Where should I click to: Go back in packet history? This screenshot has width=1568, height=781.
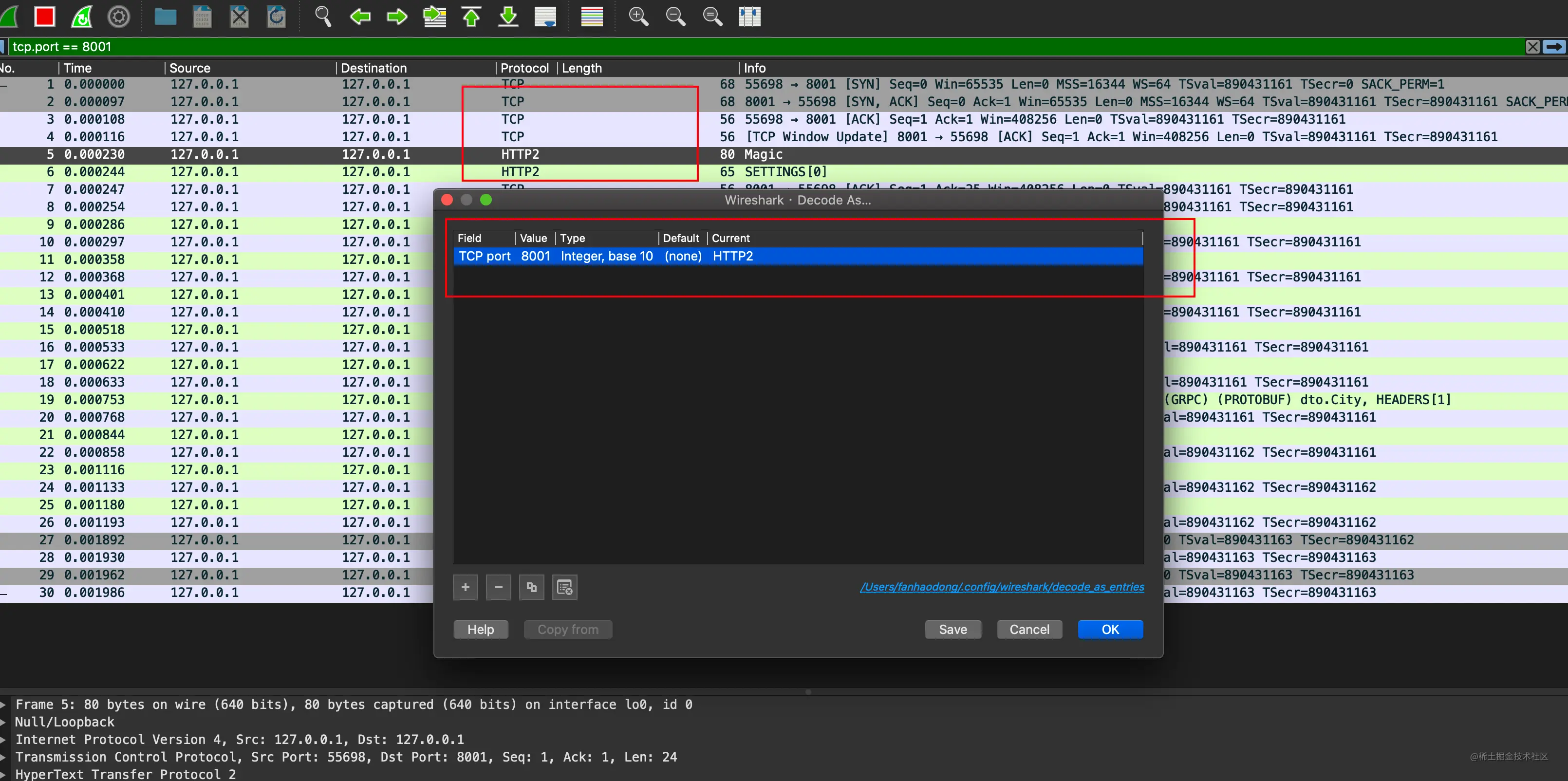[360, 17]
